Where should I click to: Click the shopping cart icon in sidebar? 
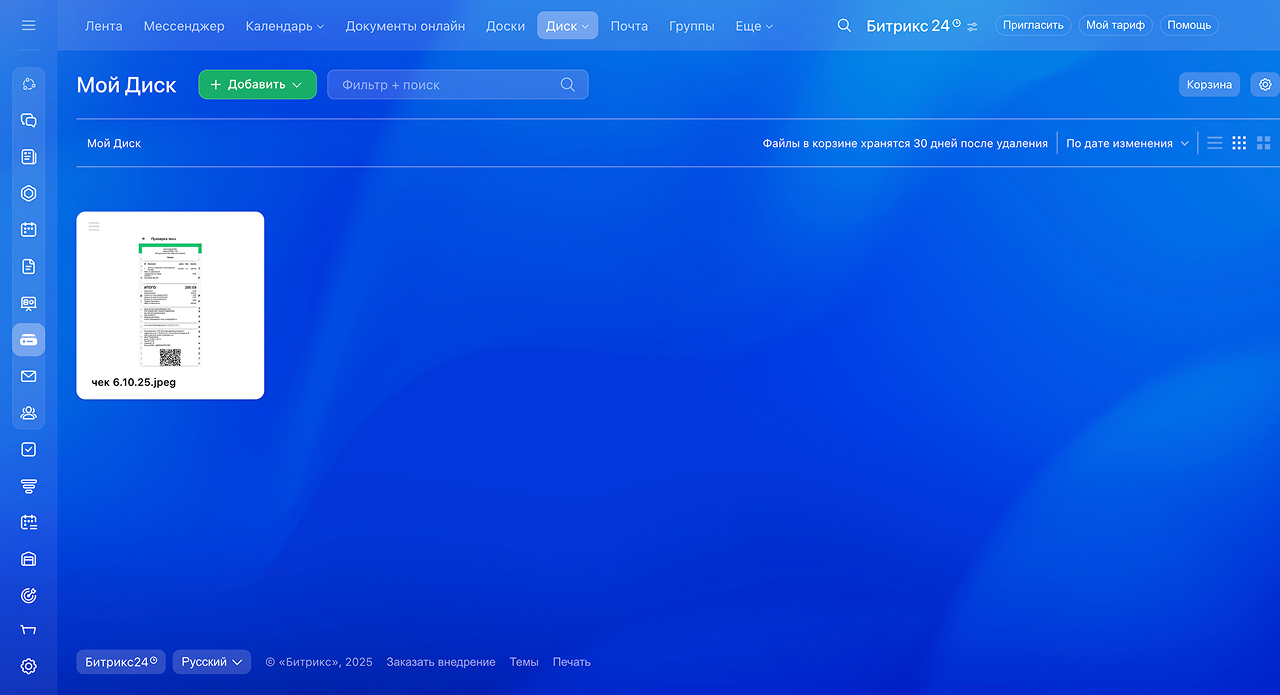tap(29, 630)
